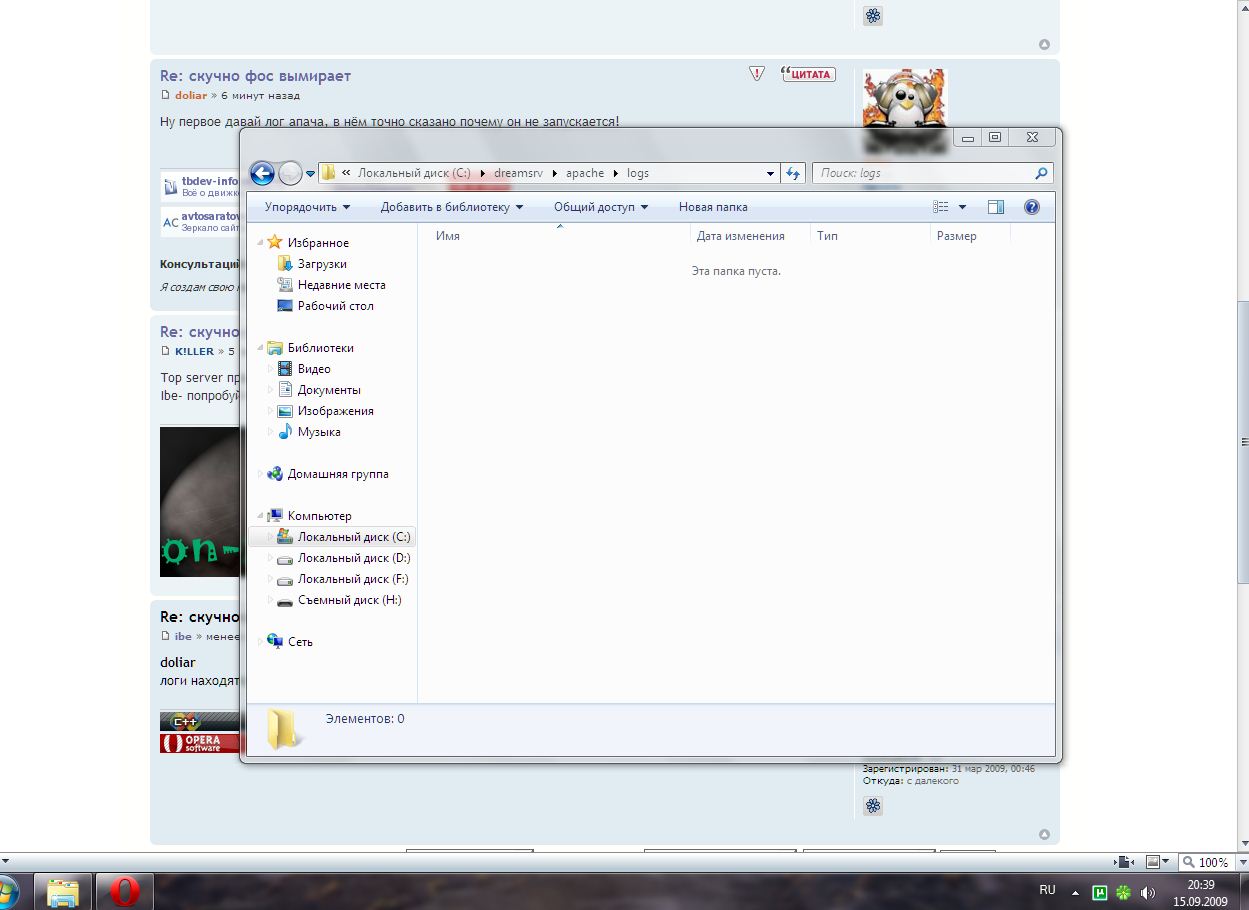Refresh the logs folder view

pyautogui.click(x=793, y=173)
